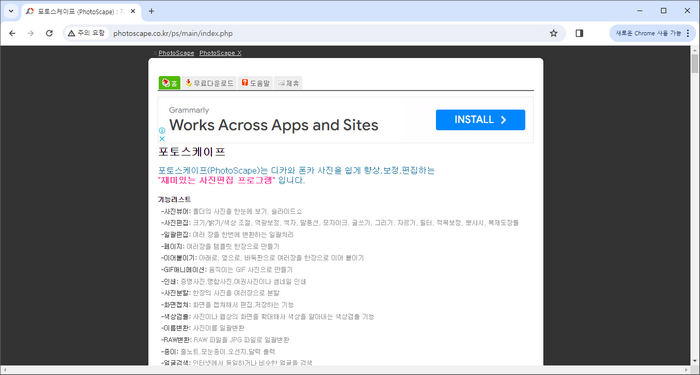This screenshot has width=700, height=375.
Task: Click the browser back arrow
Action: pos(12,33)
